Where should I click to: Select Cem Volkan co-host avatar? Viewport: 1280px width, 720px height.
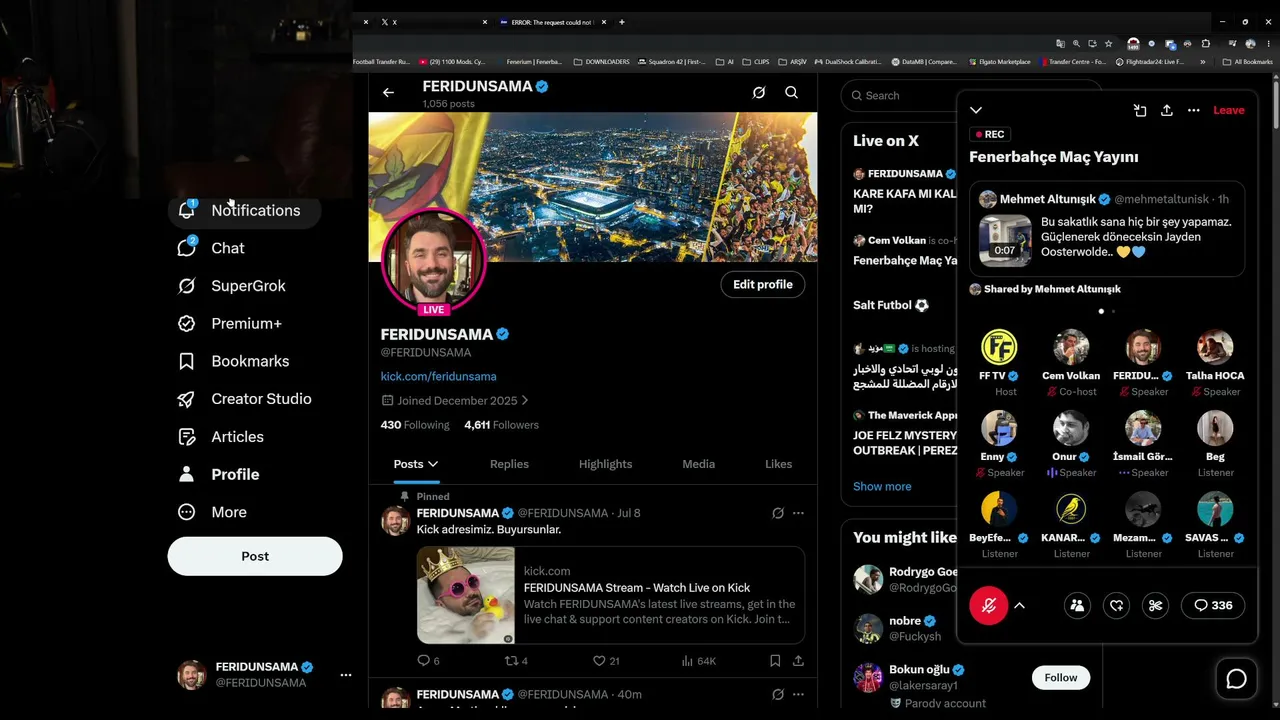(1071, 347)
